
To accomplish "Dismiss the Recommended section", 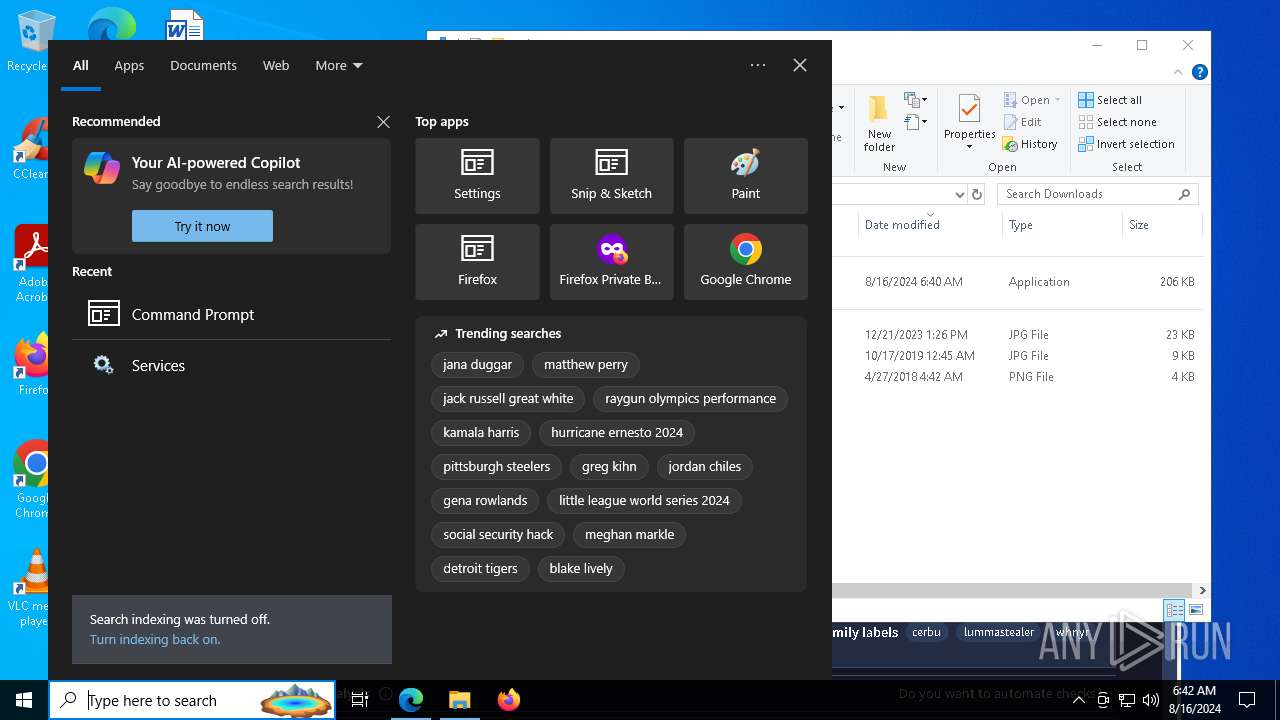I will (383, 122).
